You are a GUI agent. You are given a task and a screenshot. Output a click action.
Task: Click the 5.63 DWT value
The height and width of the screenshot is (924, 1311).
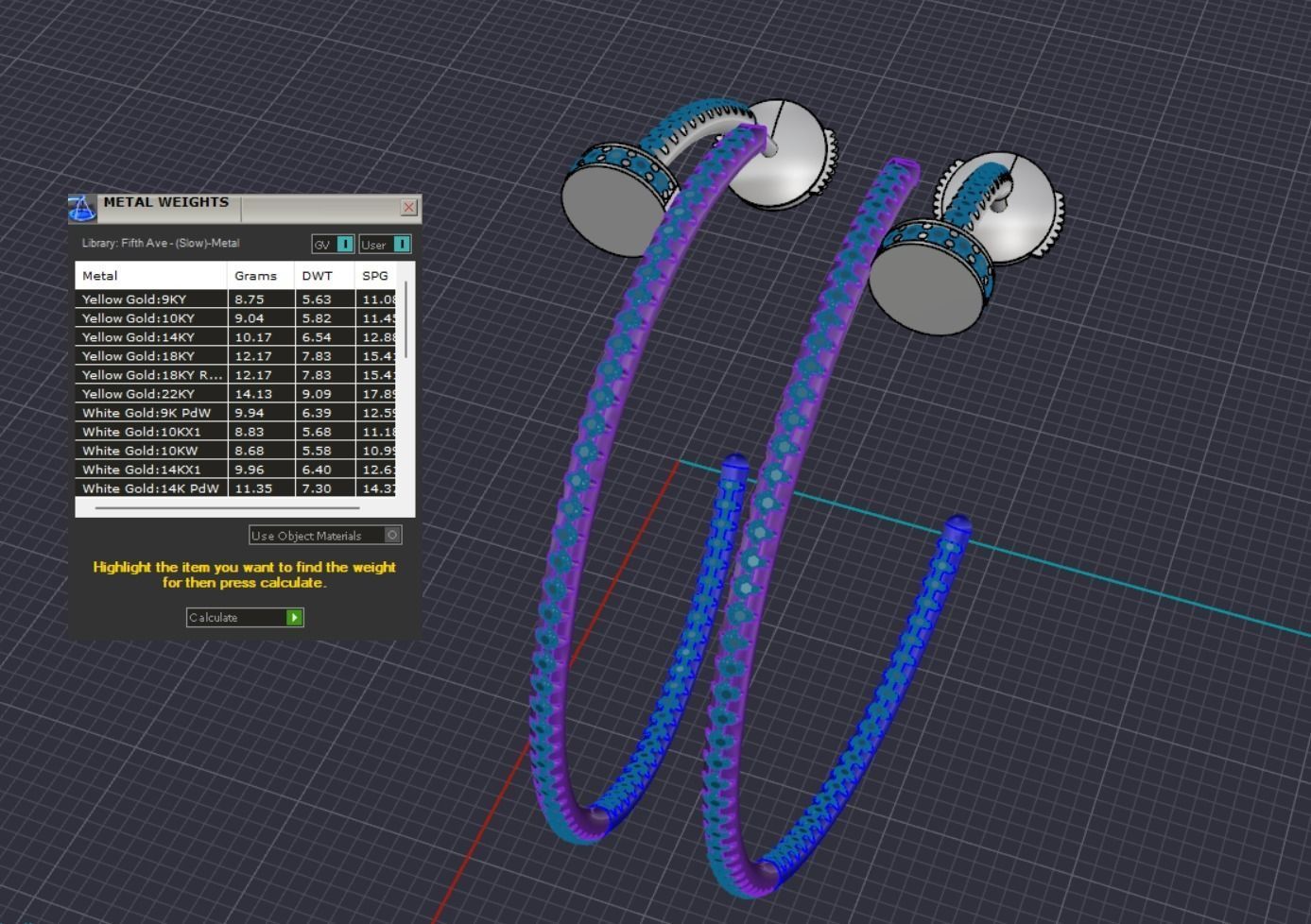coord(317,299)
